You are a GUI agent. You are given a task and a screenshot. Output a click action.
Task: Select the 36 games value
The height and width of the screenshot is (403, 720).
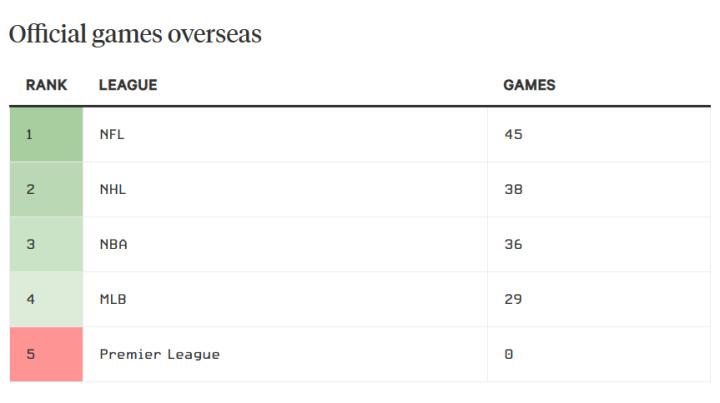(513, 245)
